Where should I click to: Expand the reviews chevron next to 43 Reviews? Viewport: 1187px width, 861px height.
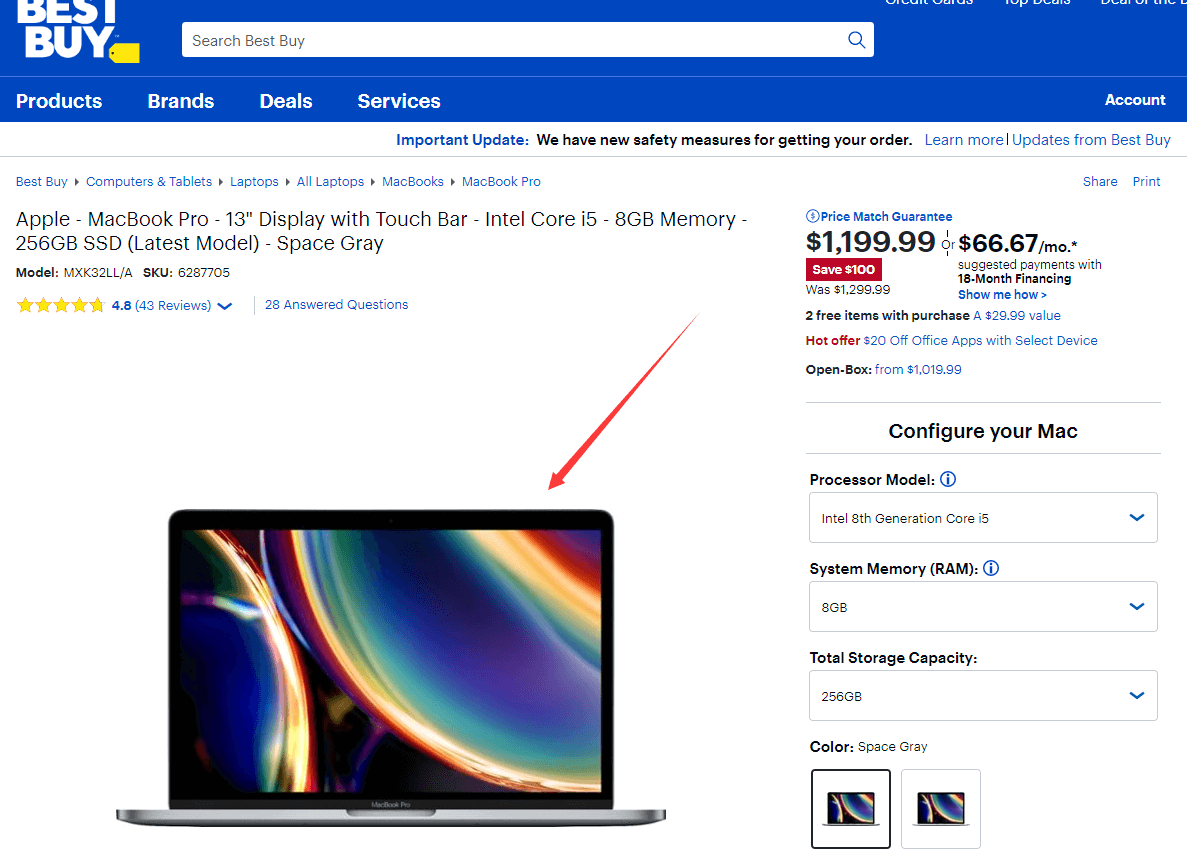225,307
